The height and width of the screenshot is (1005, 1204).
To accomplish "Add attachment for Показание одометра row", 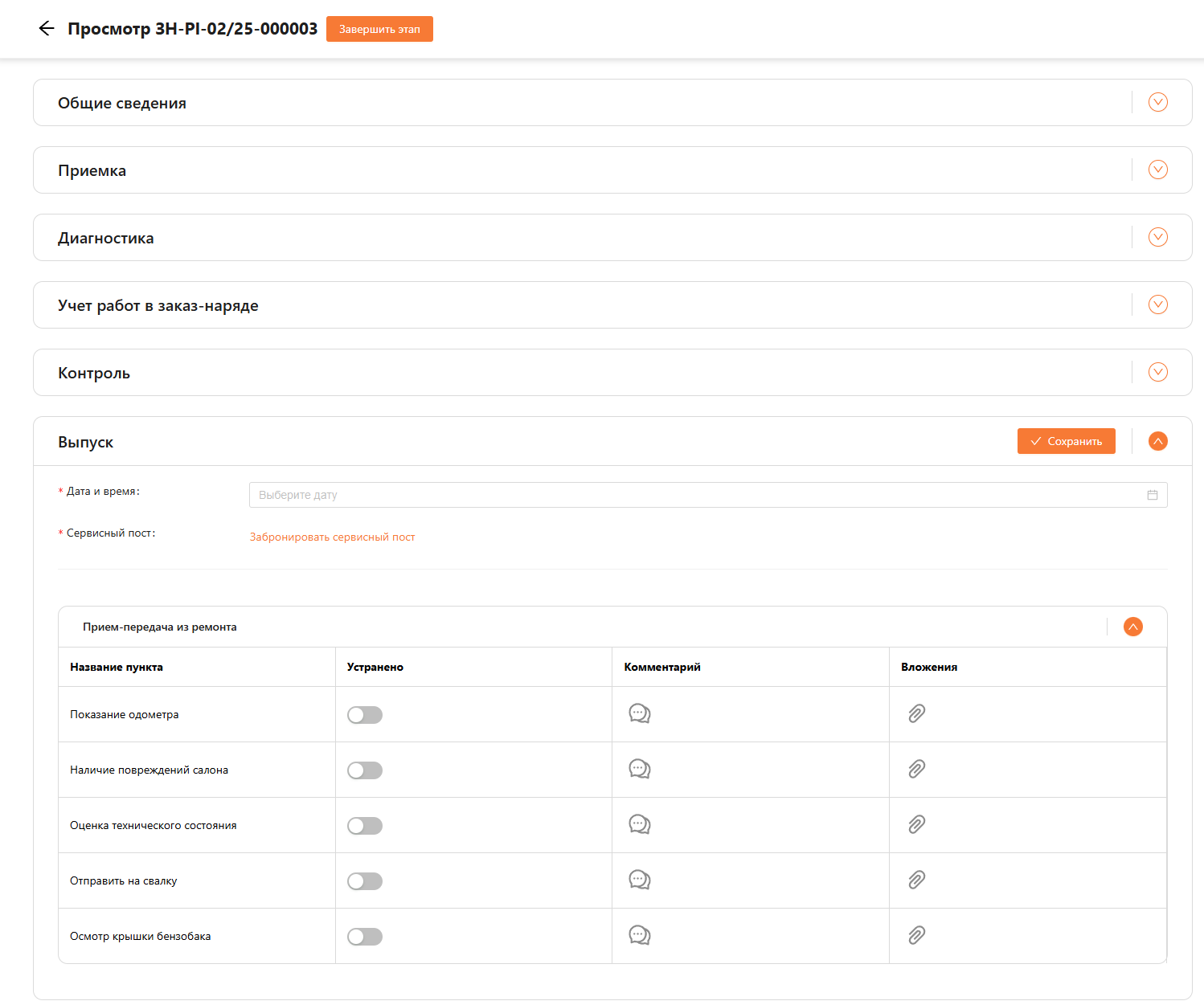I will (x=916, y=713).
